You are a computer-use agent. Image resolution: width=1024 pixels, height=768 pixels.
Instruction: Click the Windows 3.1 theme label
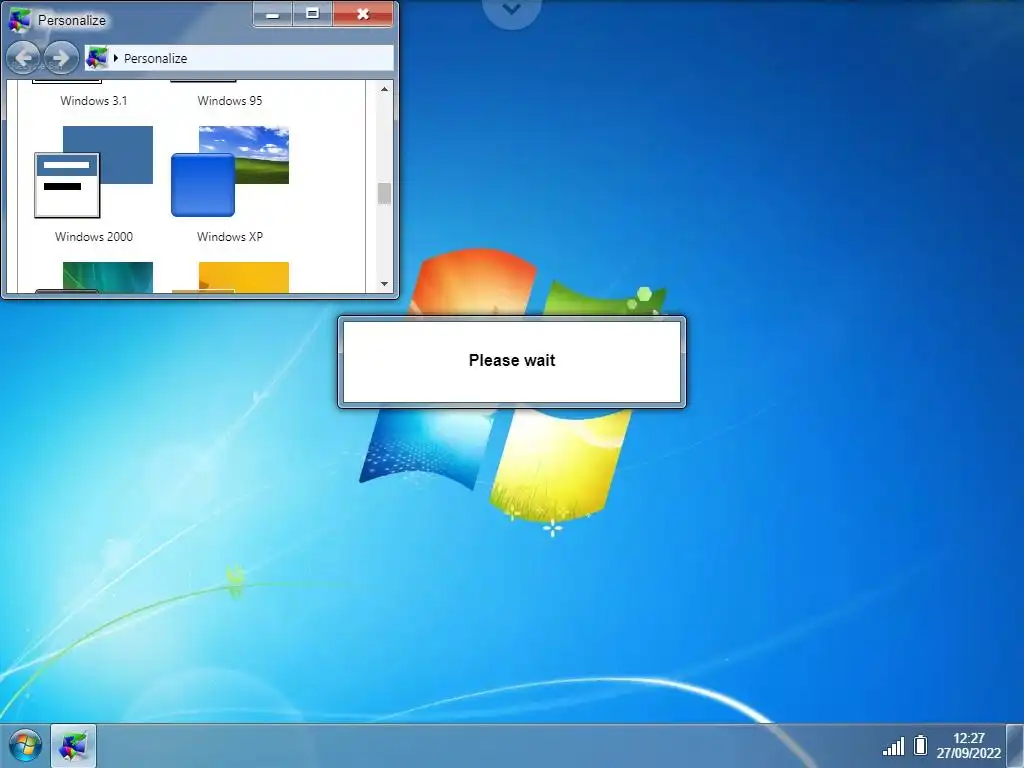(x=93, y=101)
